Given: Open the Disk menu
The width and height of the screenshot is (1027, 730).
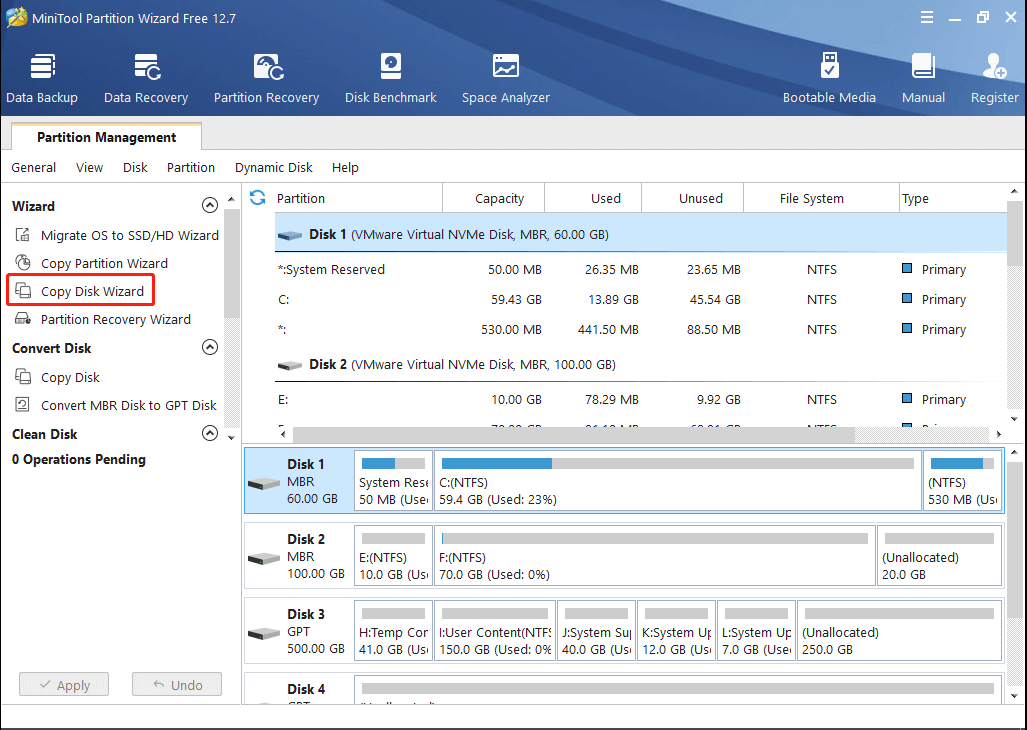Looking at the screenshot, I should [135, 168].
